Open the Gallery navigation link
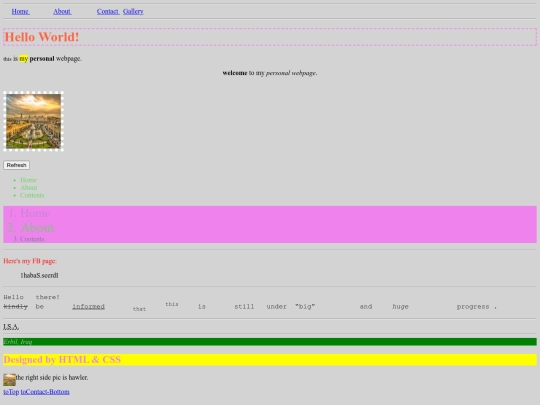The width and height of the screenshot is (540, 405). pyautogui.click(x=133, y=11)
